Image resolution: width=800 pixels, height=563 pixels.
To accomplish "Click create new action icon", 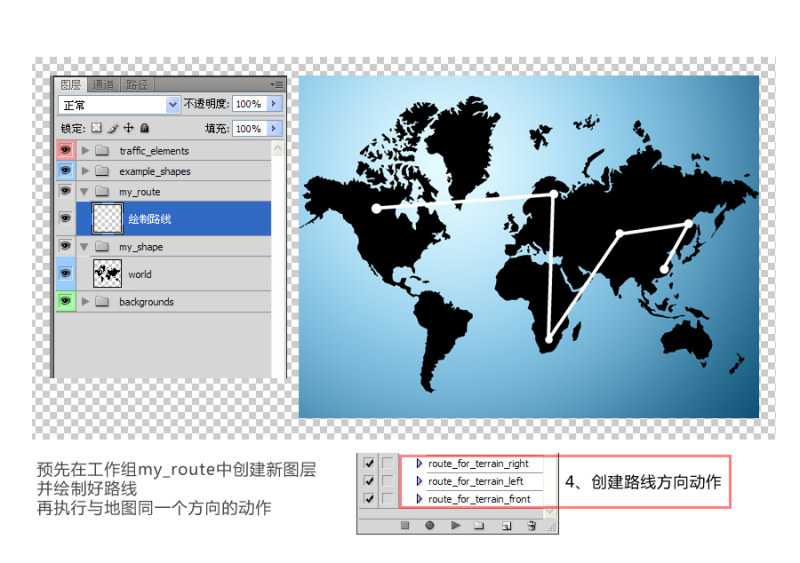I will [x=506, y=525].
